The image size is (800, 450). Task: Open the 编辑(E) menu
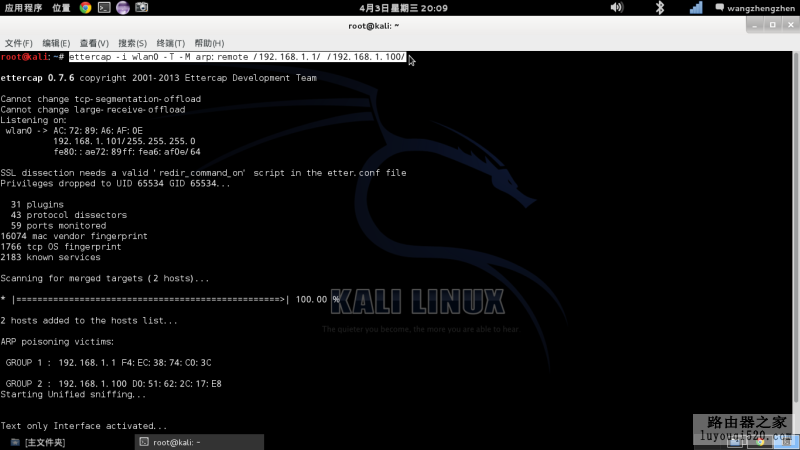click(56, 43)
